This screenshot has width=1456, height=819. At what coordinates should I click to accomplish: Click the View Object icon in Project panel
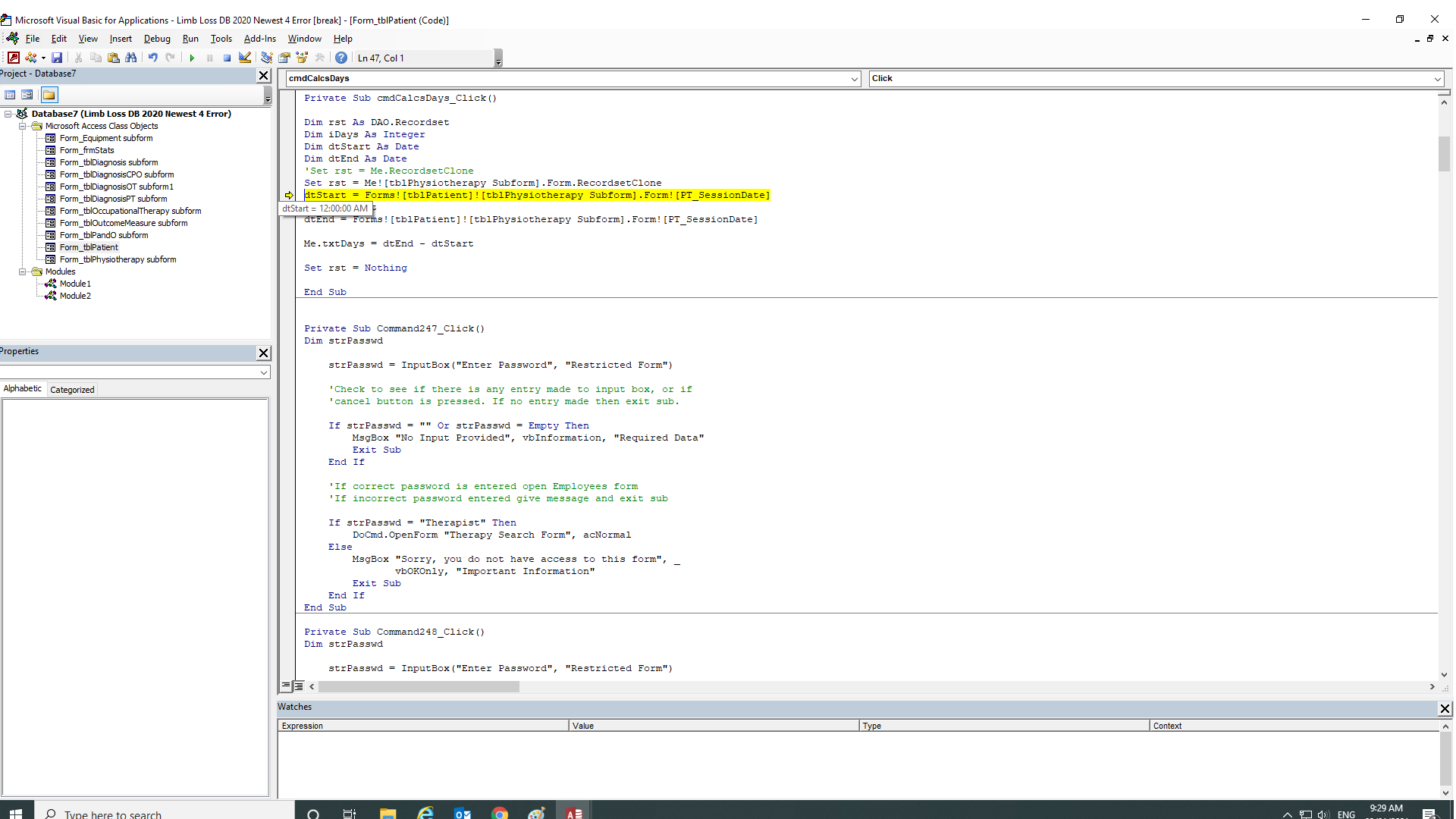(27, 95)
